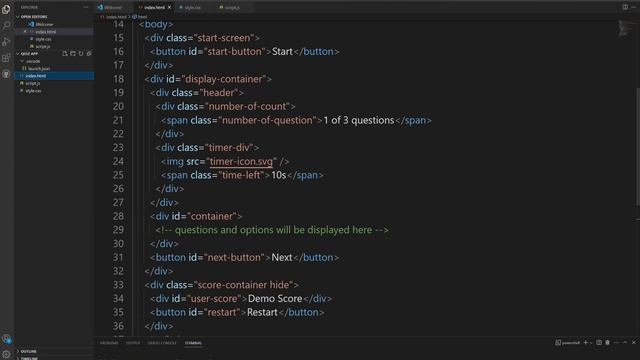Open the OUTPUT panel tab
Image resolution: width=640 pixels, height=360 pixels.
(x=133, y=343)
